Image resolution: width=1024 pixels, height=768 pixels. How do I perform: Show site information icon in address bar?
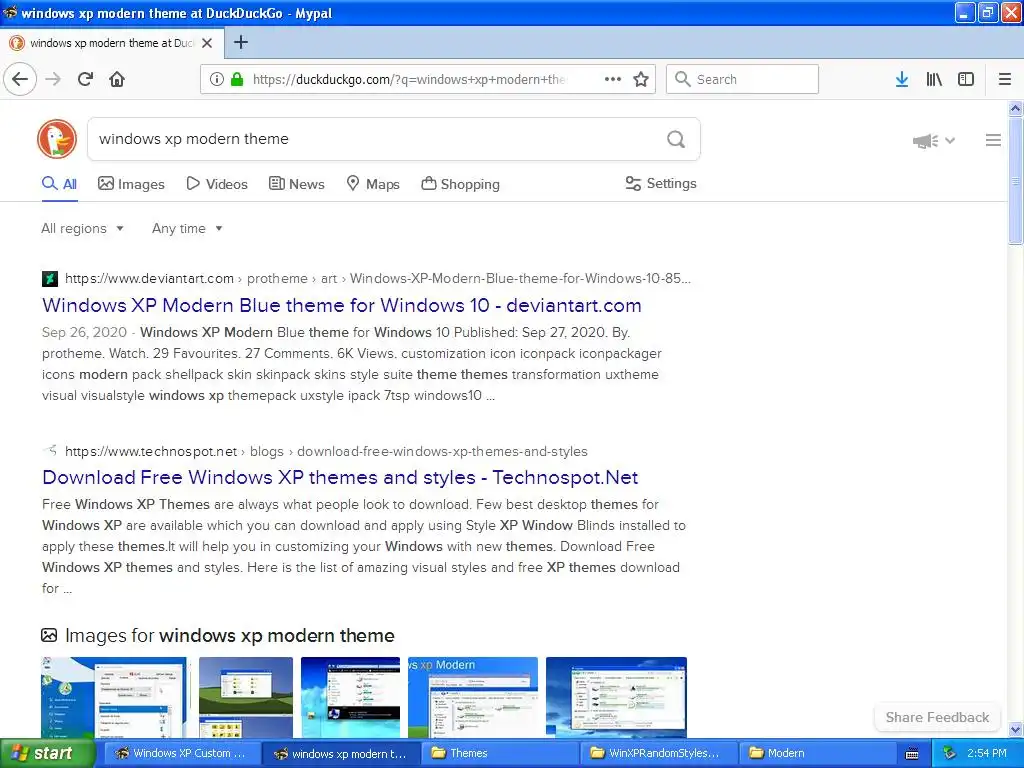pyautogui.click(x=217, y=79)
